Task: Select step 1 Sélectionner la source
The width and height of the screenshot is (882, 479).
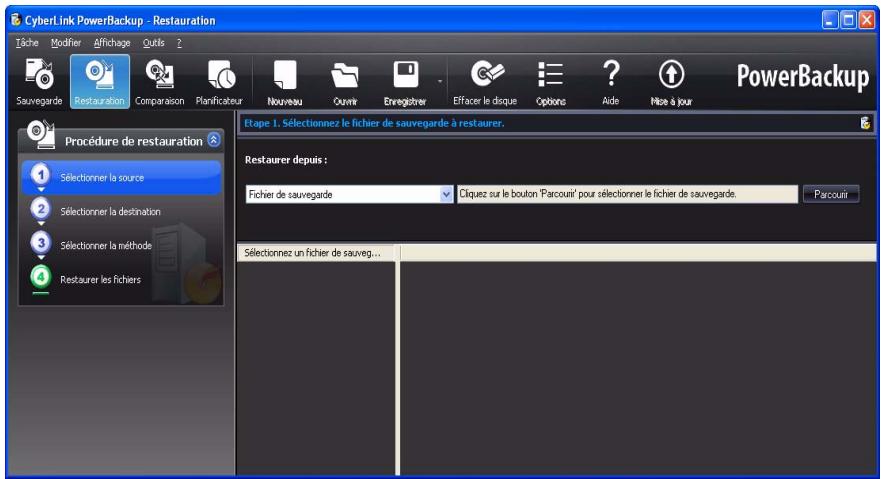Action: 122,178
